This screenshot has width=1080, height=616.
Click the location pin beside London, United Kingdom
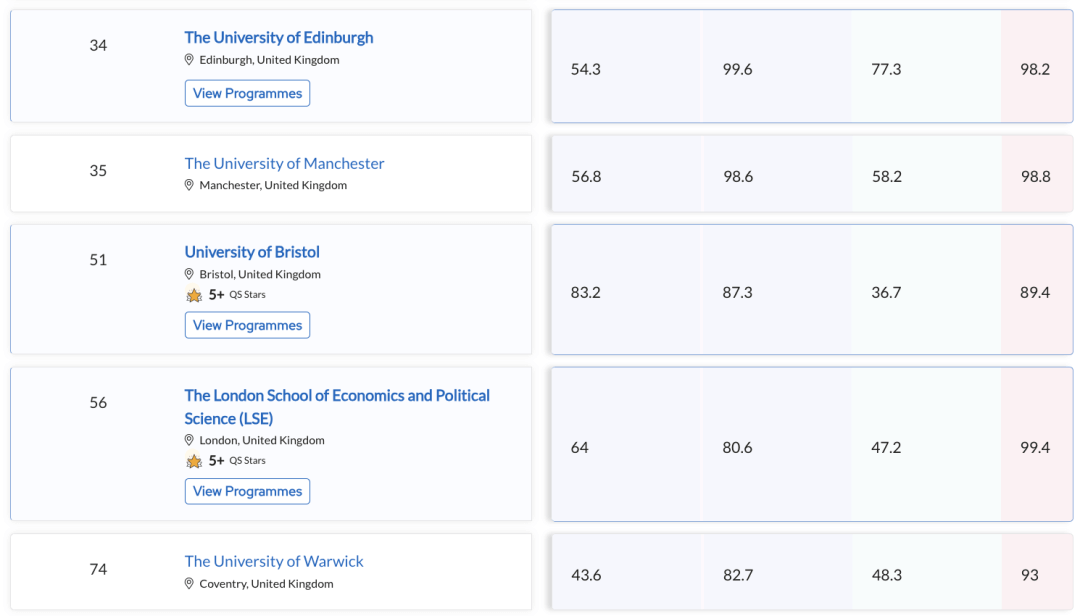pyautogui.click(x=189, y=440)
